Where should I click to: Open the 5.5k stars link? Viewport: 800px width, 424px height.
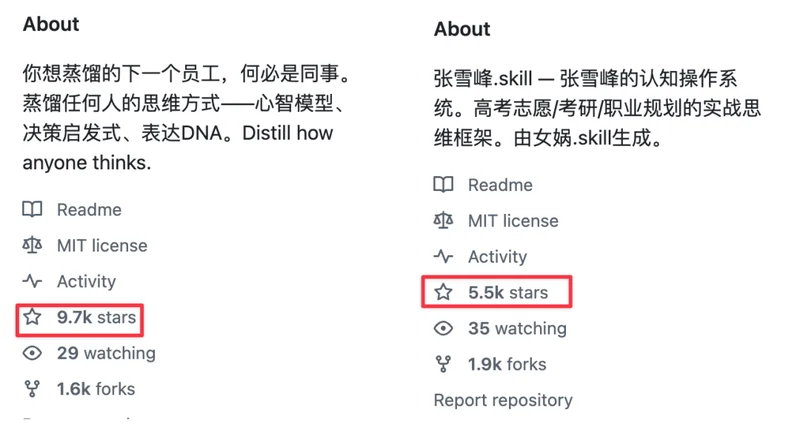[x=508, y=293]
